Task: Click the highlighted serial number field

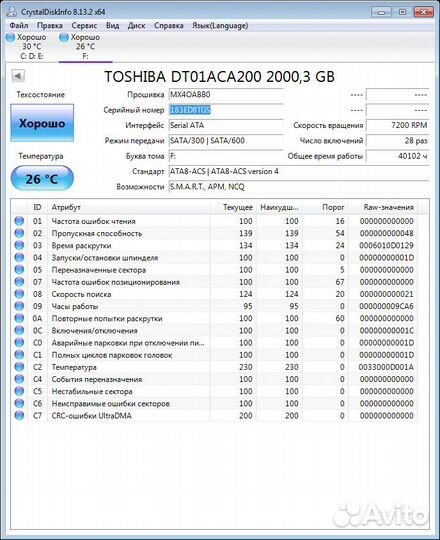Action: click(x=226, y=110)
